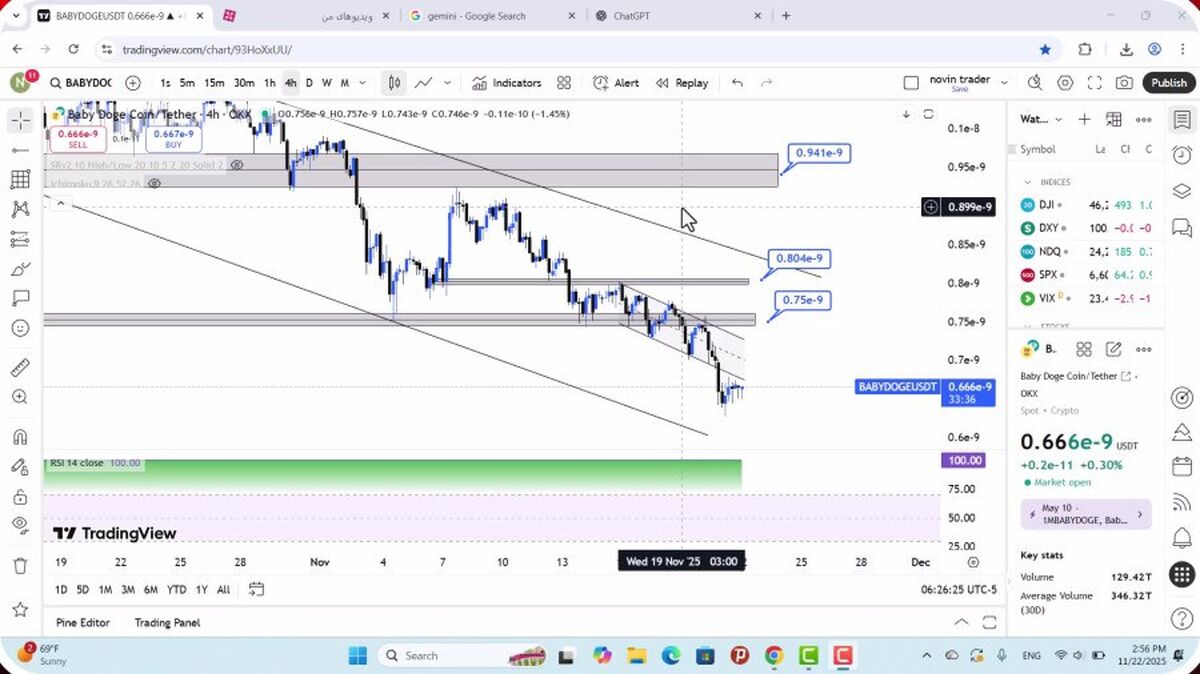Select the text annotation tool
The height and width of the screenshot is (674, 1200).
[x=20, y=298]
